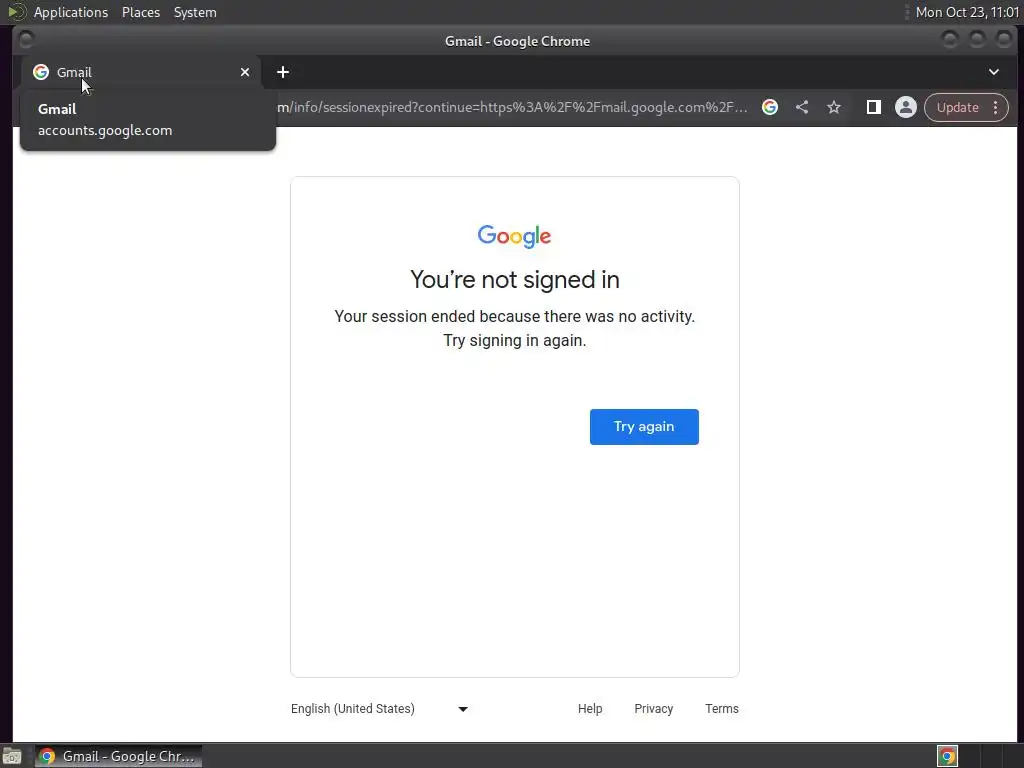The height and width of the screenshot is (768, 1024).
Task: Select the Gmail browser tab
Action: point(140,72)
